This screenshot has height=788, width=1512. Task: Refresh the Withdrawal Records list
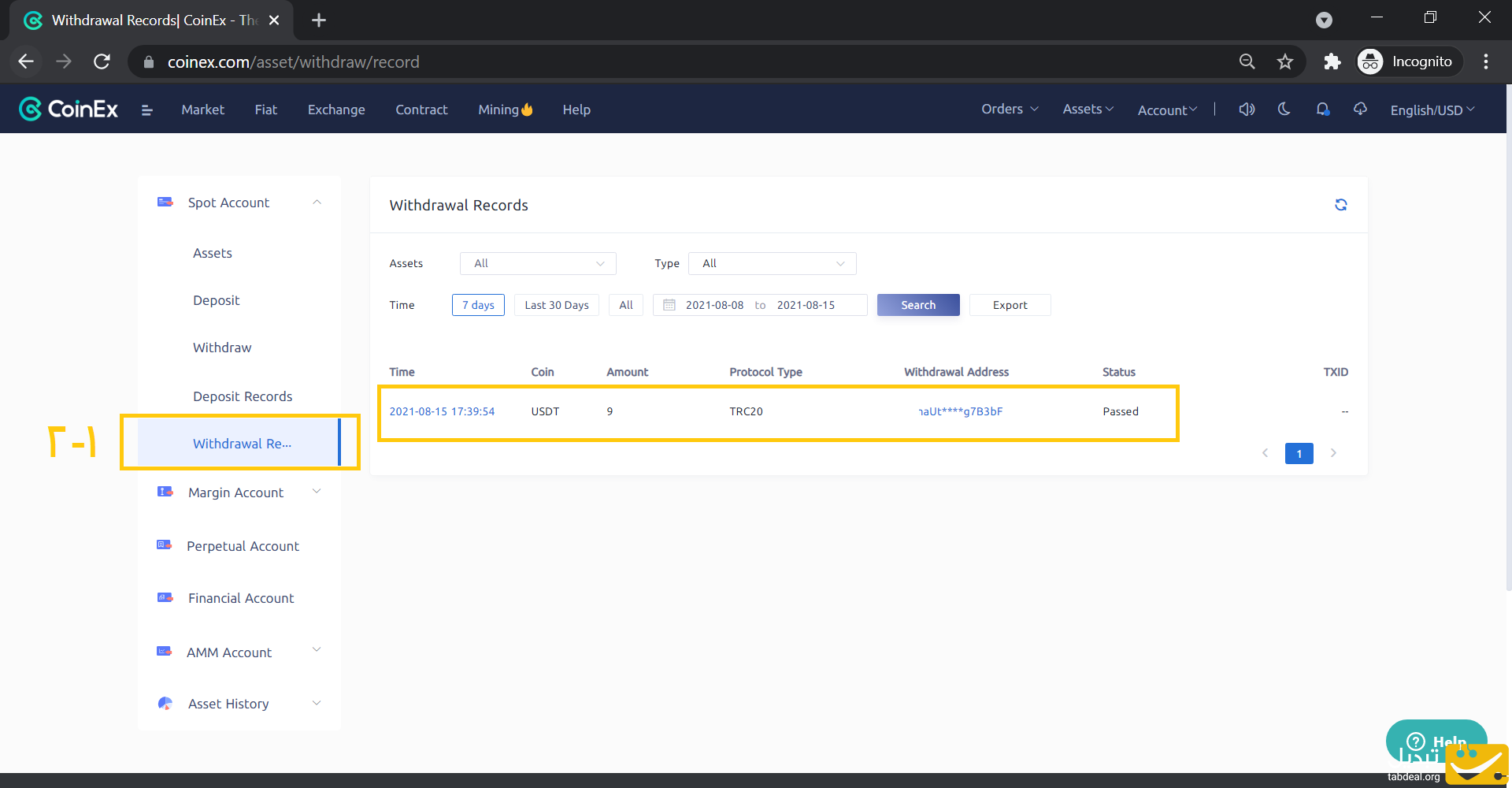pos(1341,205)
